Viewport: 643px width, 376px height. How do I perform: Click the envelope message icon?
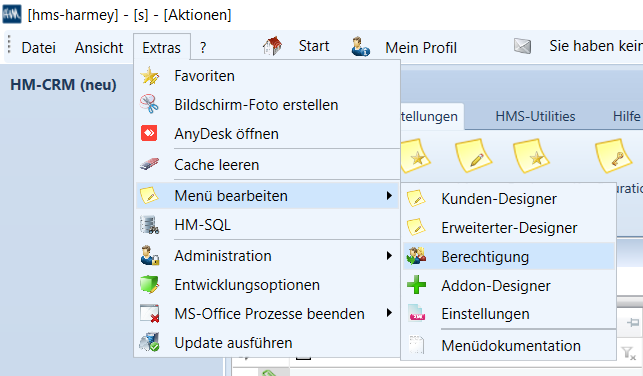(522, 46)
